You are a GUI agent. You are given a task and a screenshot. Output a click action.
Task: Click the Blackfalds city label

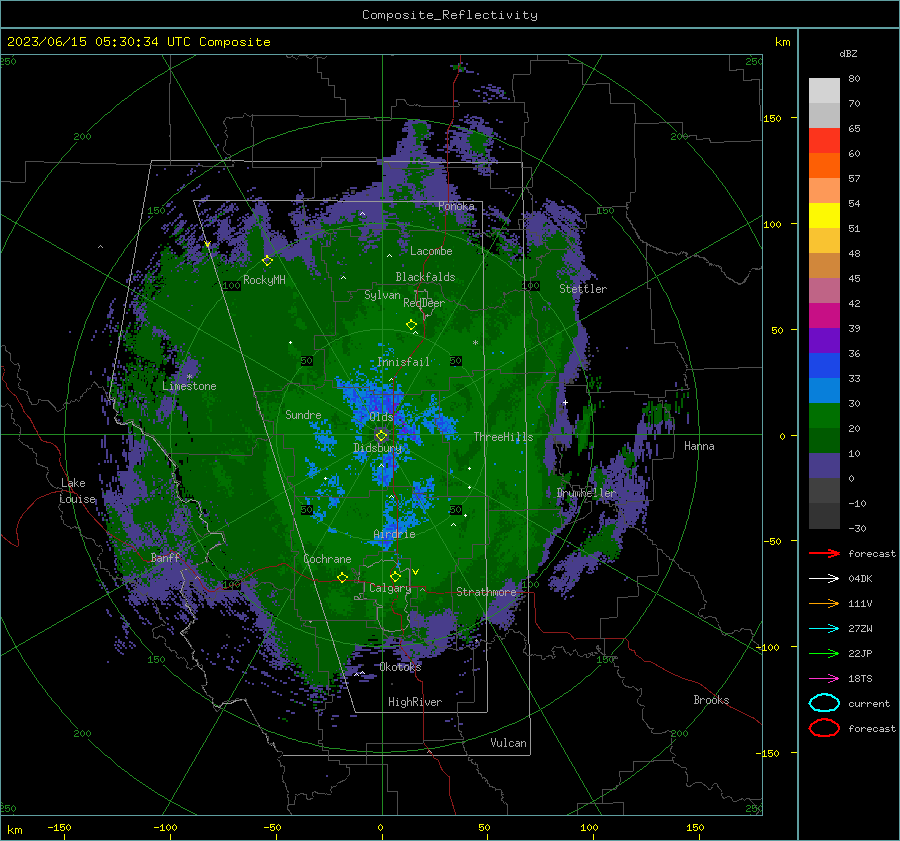(x=425, y=277)
